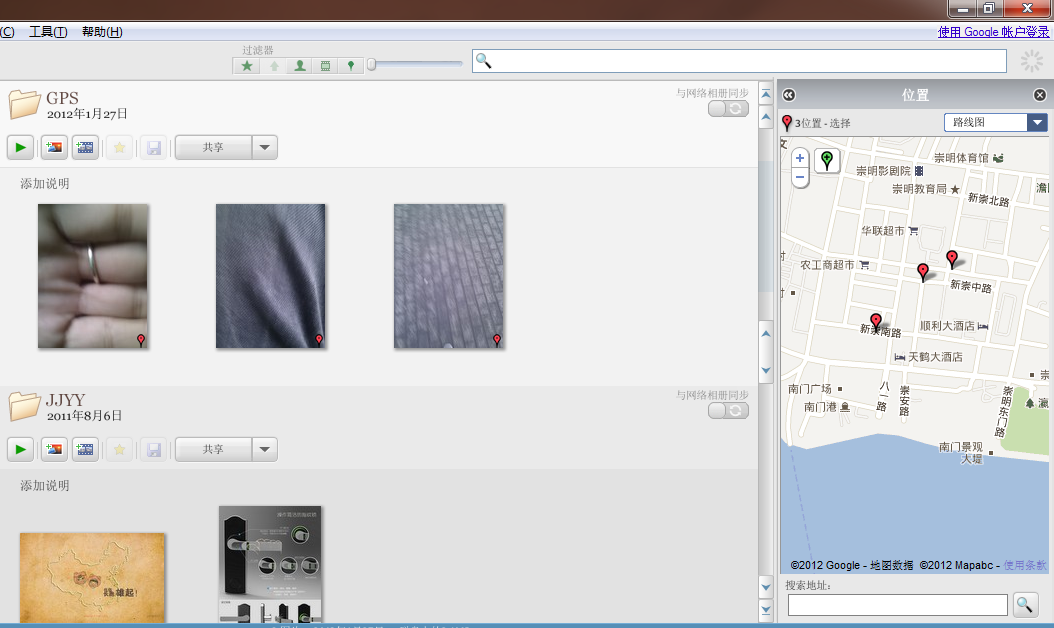The width and height of the screenshot is (1054, 628).
Task: Click geotag pin on ring photo
Action: click(140, 340)
